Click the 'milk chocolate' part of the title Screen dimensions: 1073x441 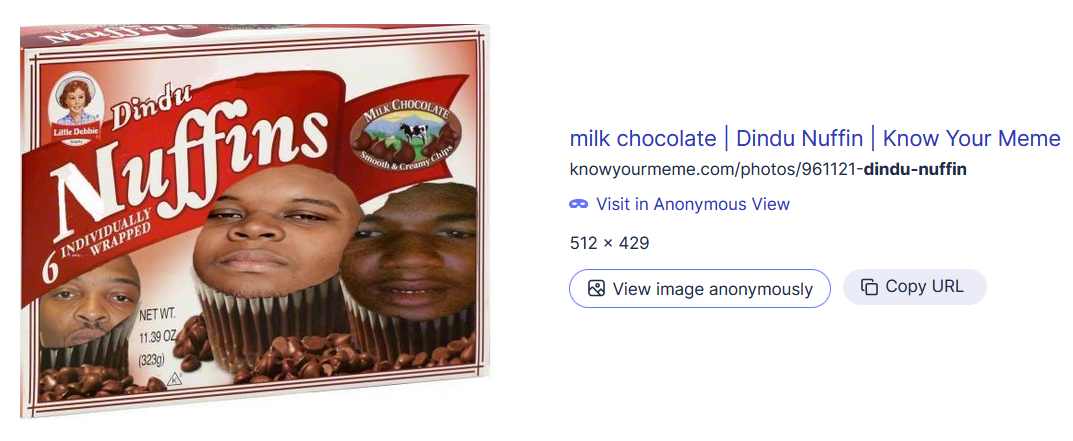coord(643,138)
